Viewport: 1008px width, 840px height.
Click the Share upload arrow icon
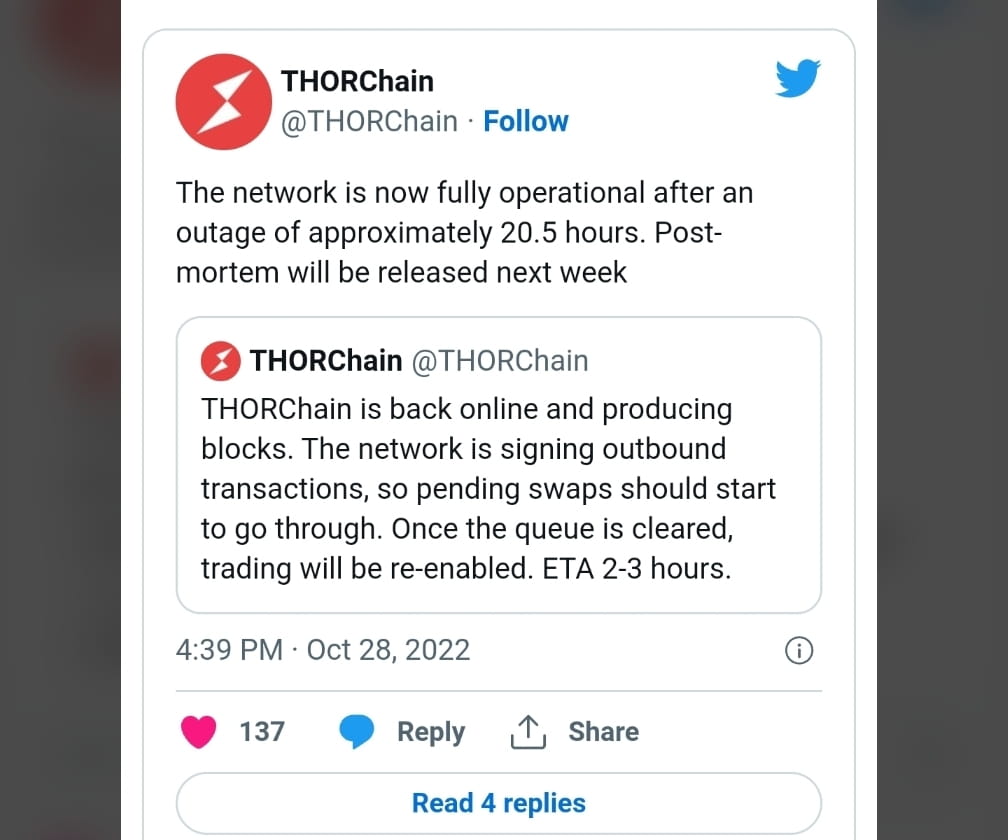pyautogui.click(x=527, y=731)
